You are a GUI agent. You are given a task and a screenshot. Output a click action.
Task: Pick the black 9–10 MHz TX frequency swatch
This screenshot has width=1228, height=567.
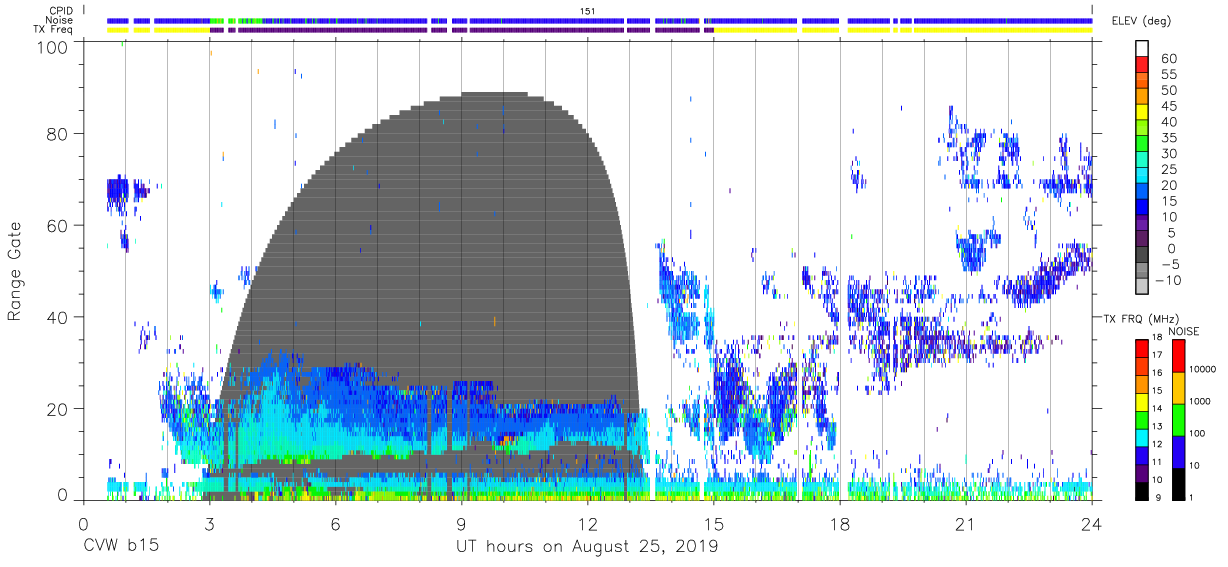tap(1142, 491)
